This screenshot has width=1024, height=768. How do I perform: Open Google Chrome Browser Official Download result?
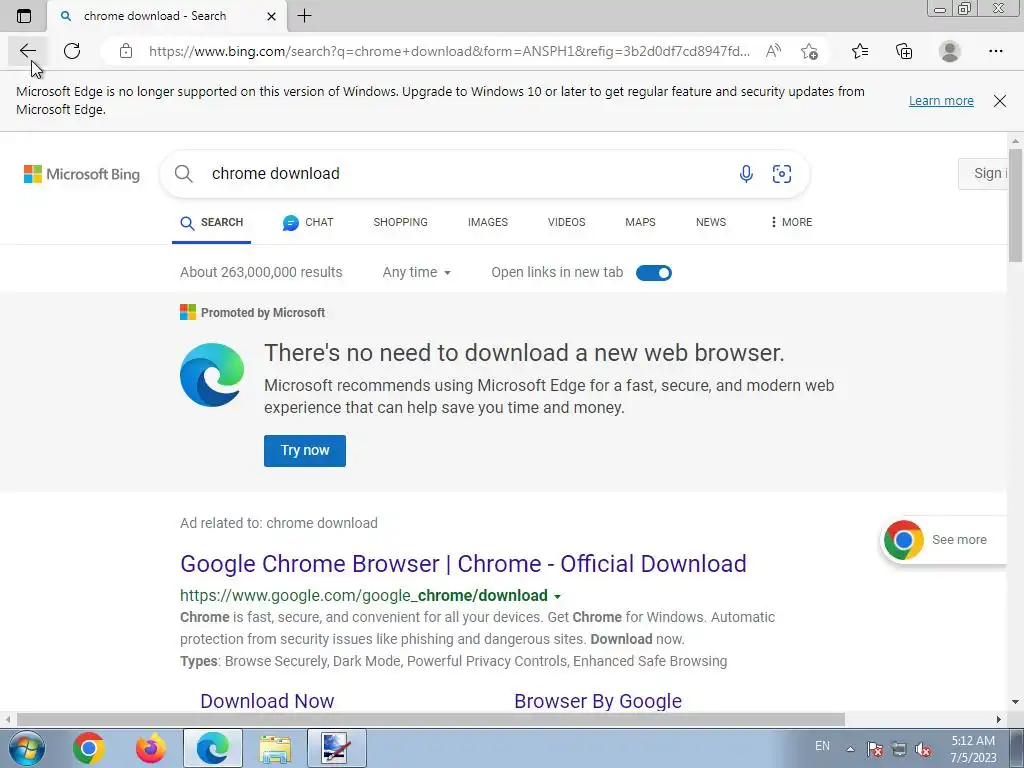pyautogui.click(x=463, y=564)
